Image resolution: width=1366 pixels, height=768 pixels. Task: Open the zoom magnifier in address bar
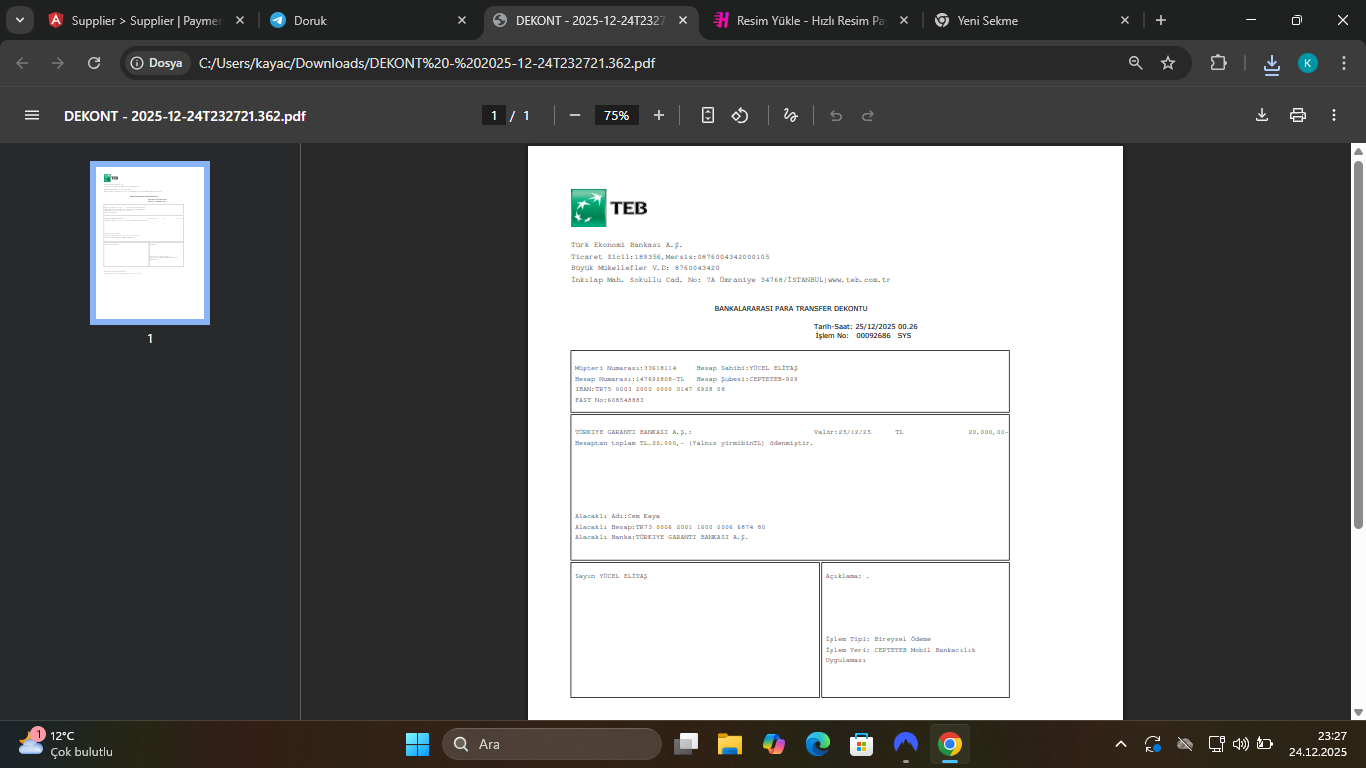1136,63
